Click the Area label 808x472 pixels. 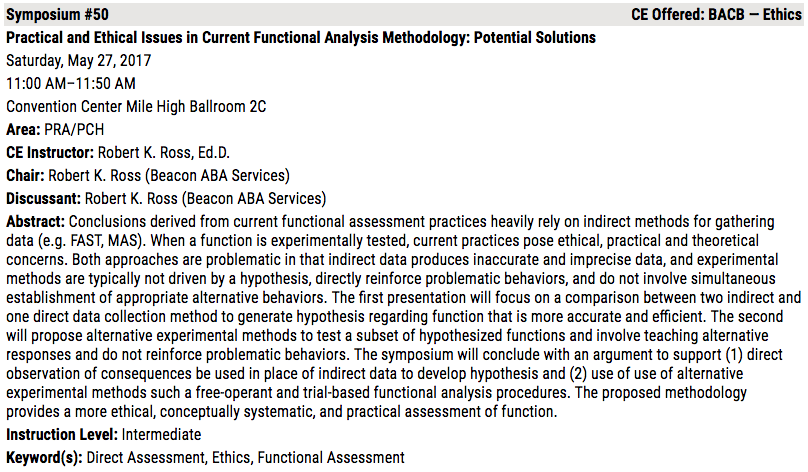point(23,129)
